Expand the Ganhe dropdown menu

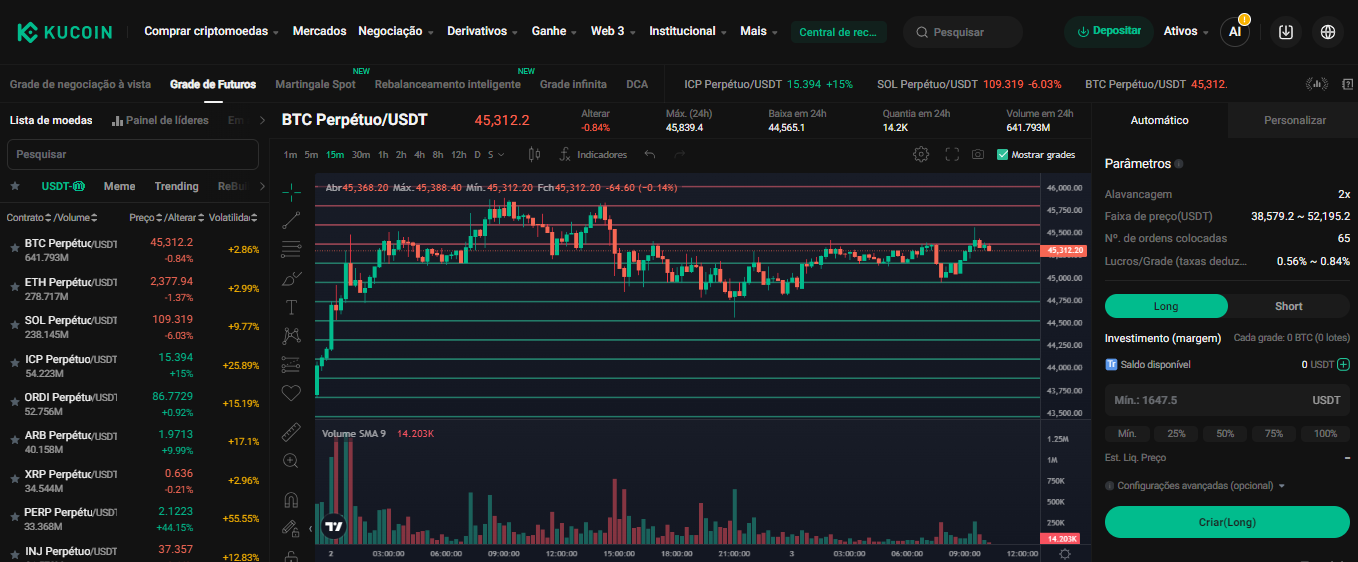(x=554, y=31)
